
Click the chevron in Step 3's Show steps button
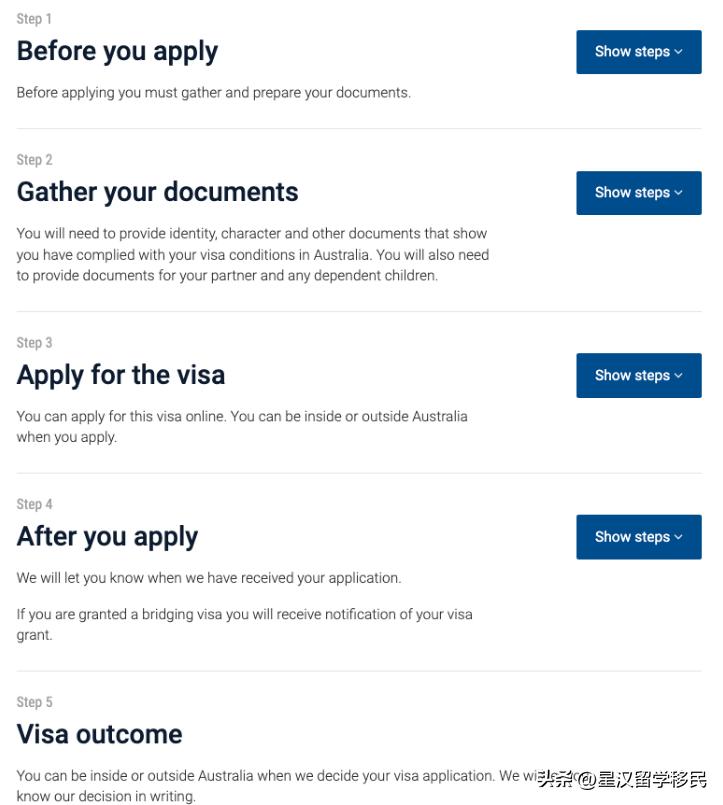(x=679, y=376)
